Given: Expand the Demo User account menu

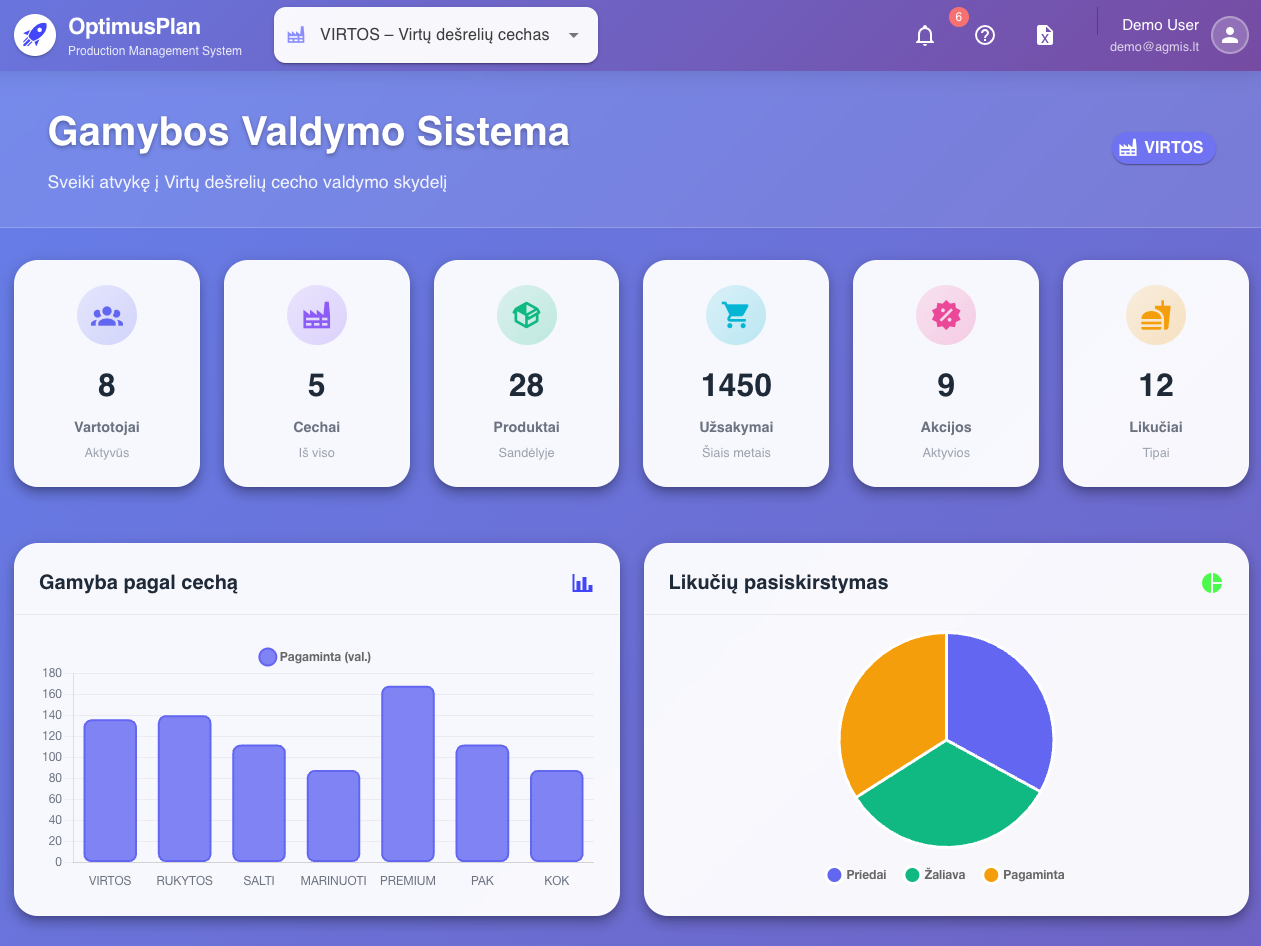Looking at the screenshot, I should (1229, 35).
